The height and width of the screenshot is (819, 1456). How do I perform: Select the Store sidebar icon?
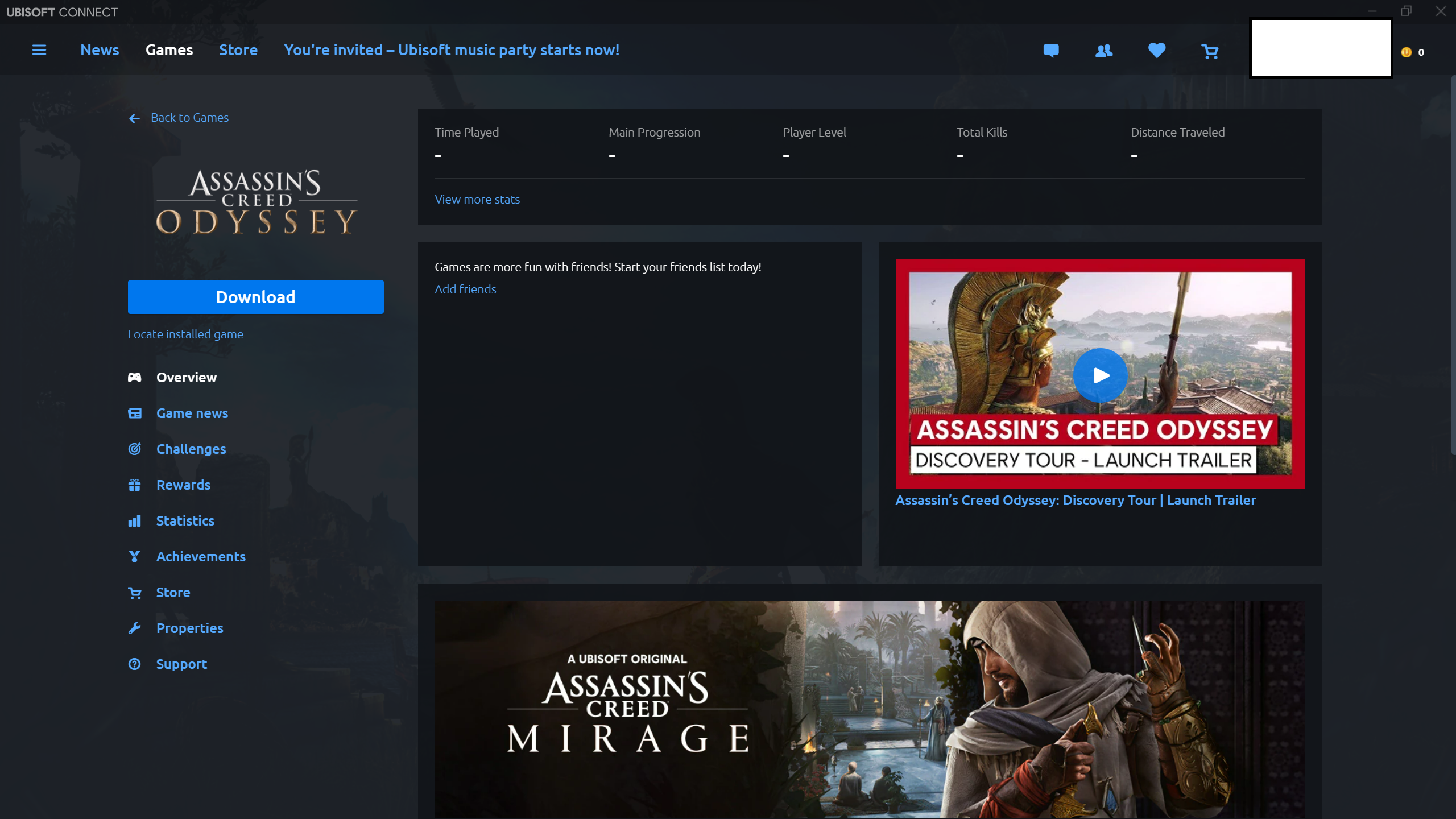[x=135, y=591]
